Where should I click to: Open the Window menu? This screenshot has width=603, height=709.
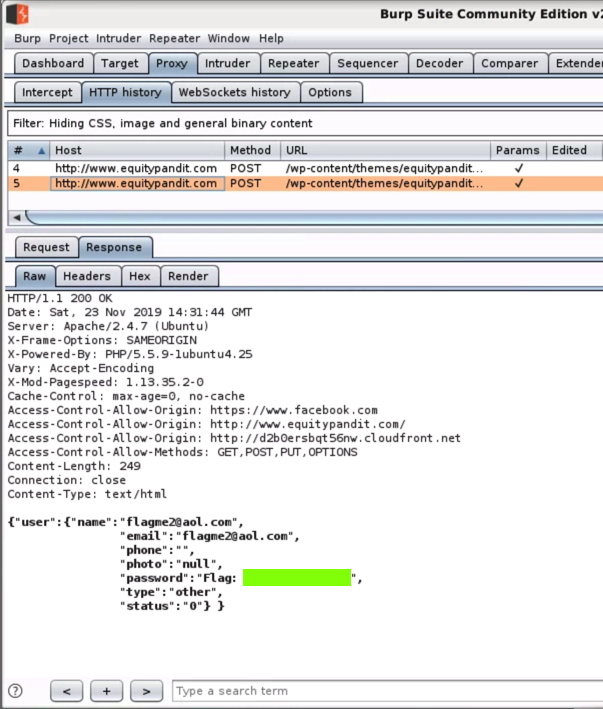(228, 38)
